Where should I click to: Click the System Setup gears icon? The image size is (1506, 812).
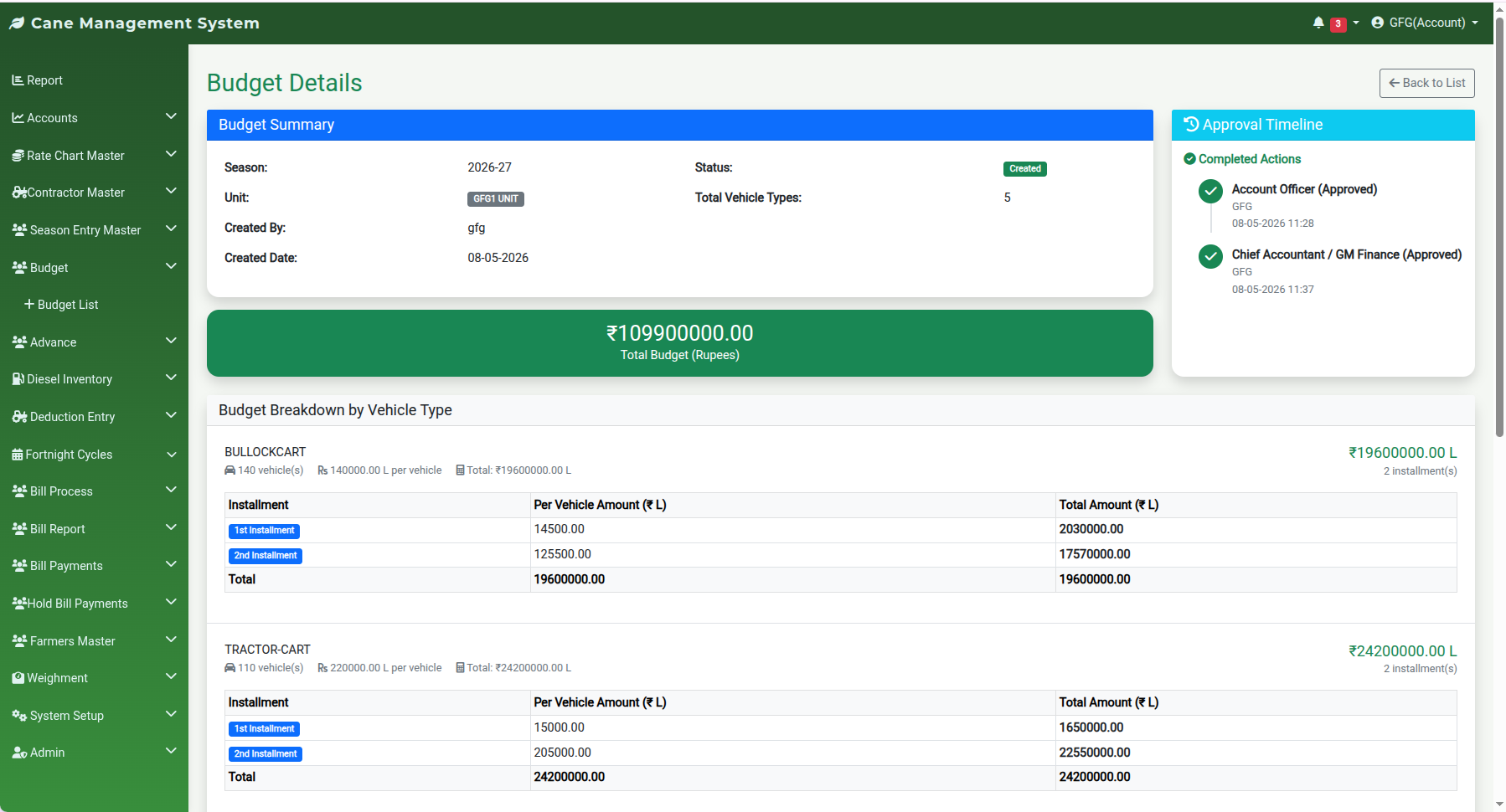(19, 716)
